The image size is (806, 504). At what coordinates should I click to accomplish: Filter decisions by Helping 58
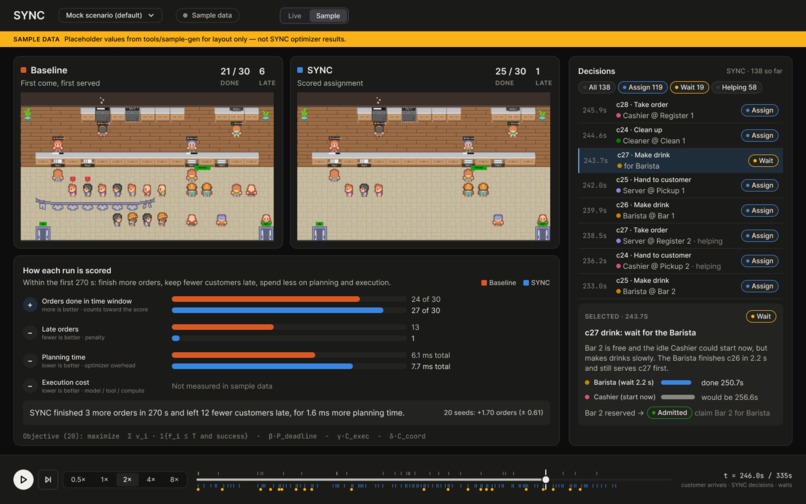pos(737,87)
